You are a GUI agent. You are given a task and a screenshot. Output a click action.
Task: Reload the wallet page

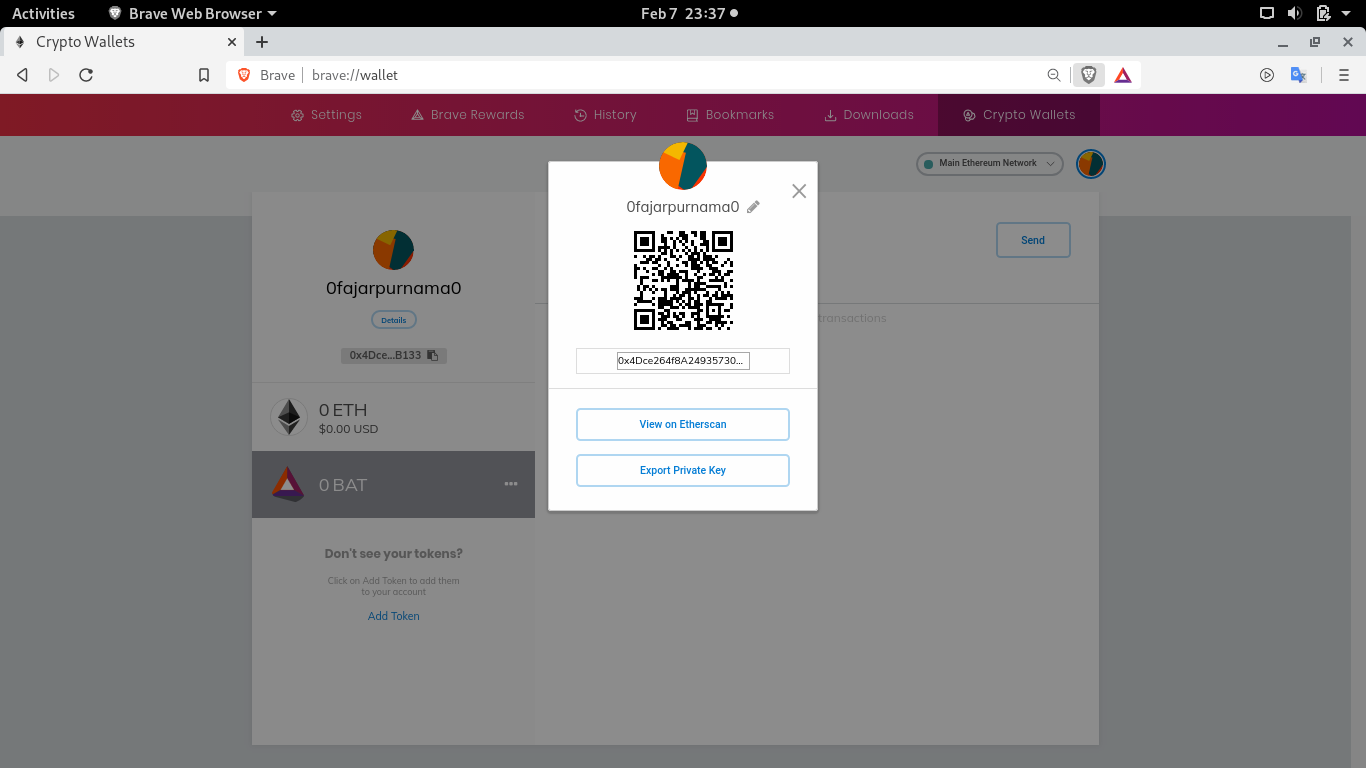click(x=86, y=75)
